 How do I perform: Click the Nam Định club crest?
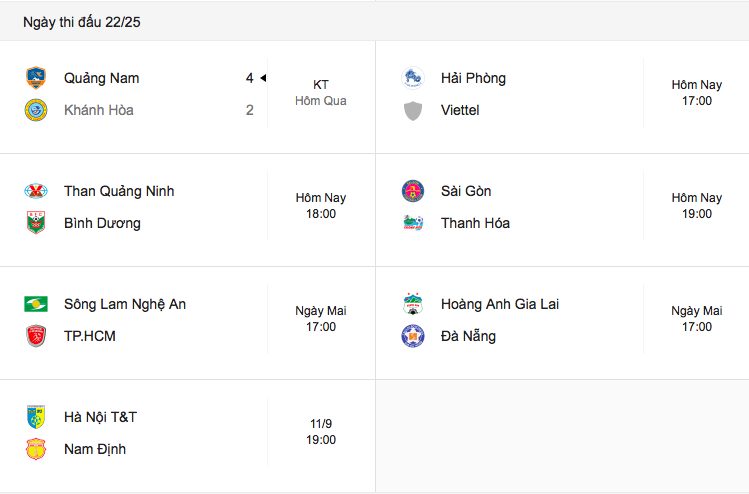pos(36,449)
